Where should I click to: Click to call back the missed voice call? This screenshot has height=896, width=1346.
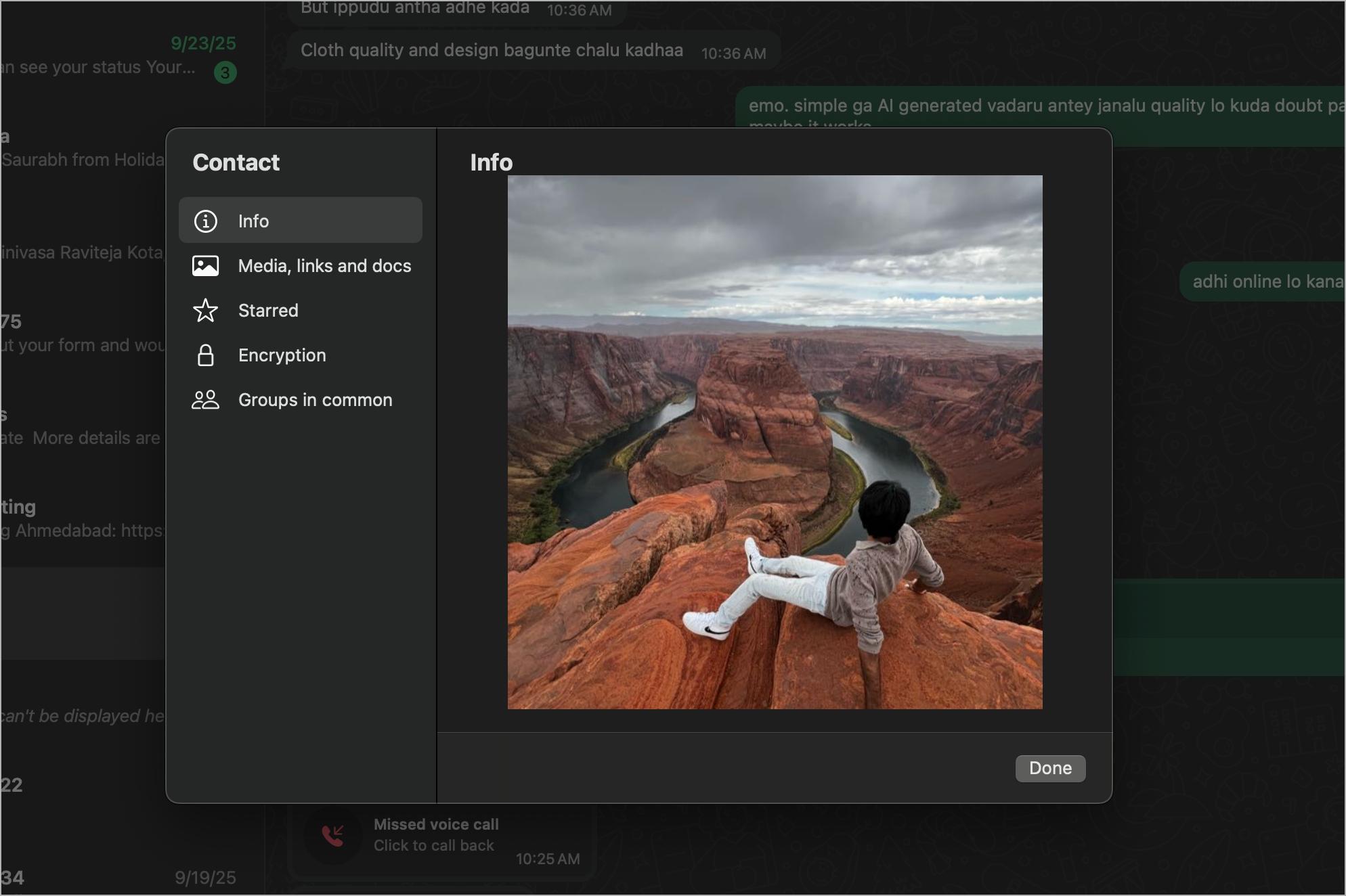click(x=434, y=845)
